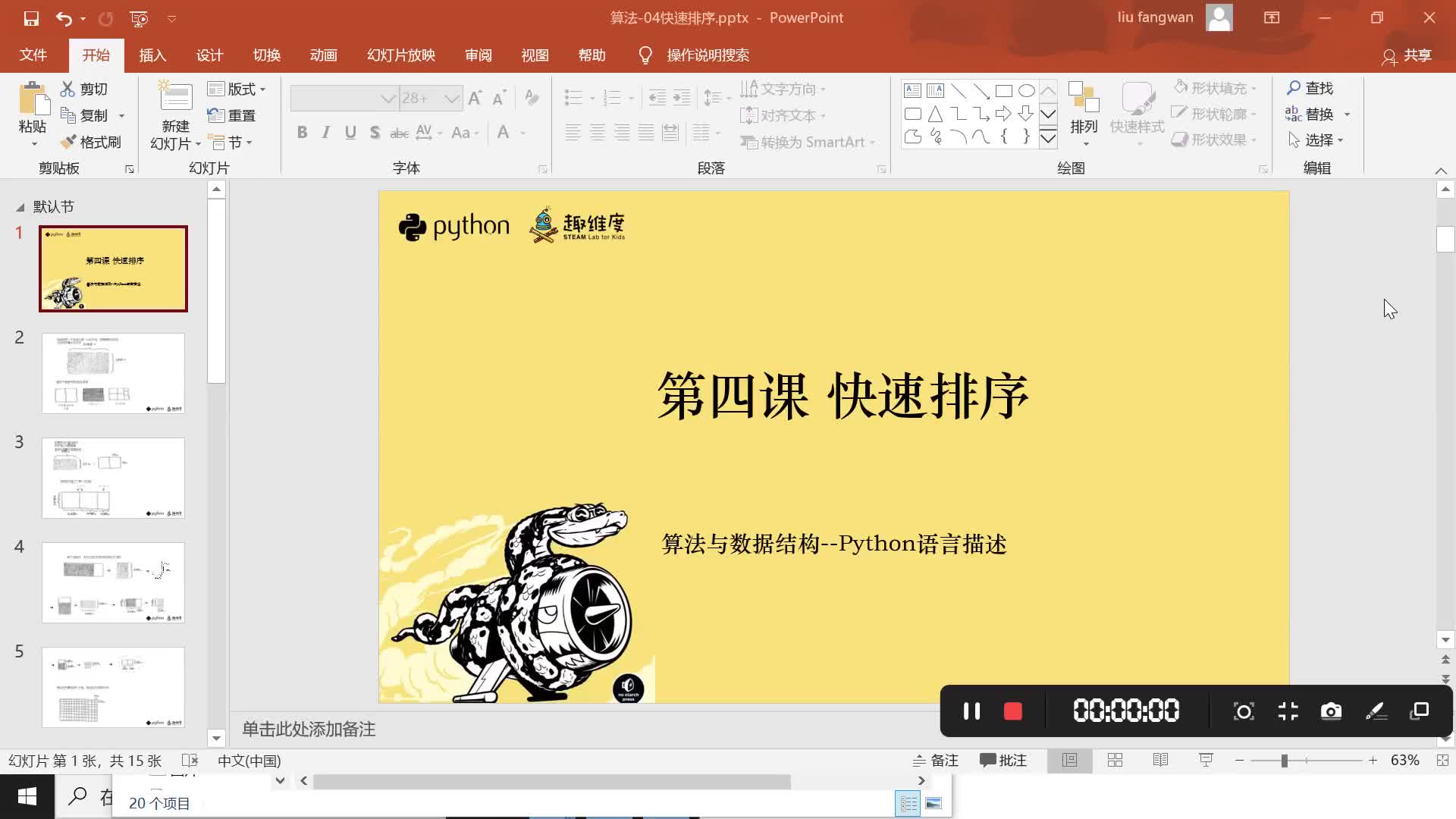
Task: Click the language indicator 中文(中国)
Action: coord(249,761)
